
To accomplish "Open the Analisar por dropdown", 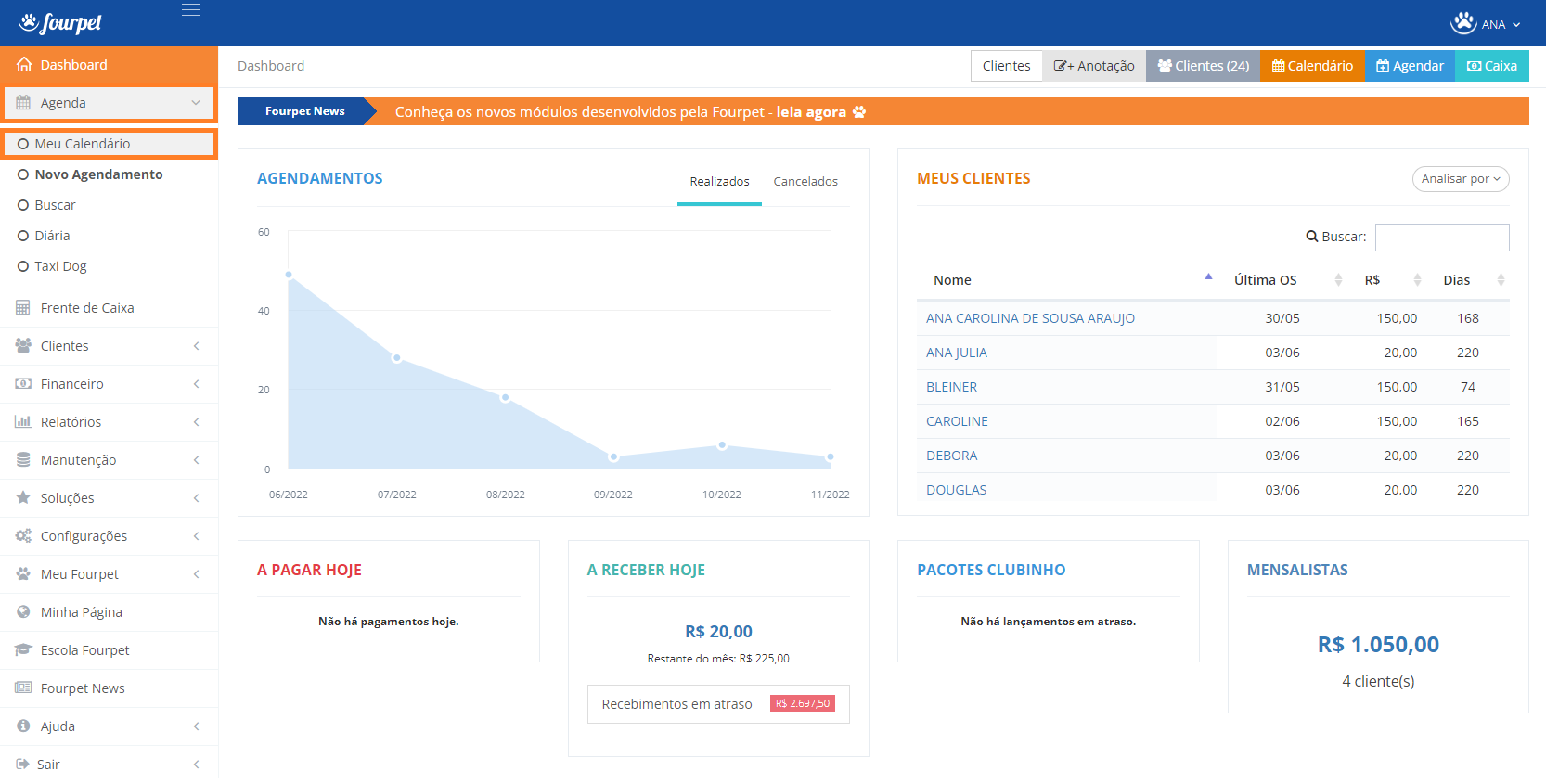I will coord(1461,179).
